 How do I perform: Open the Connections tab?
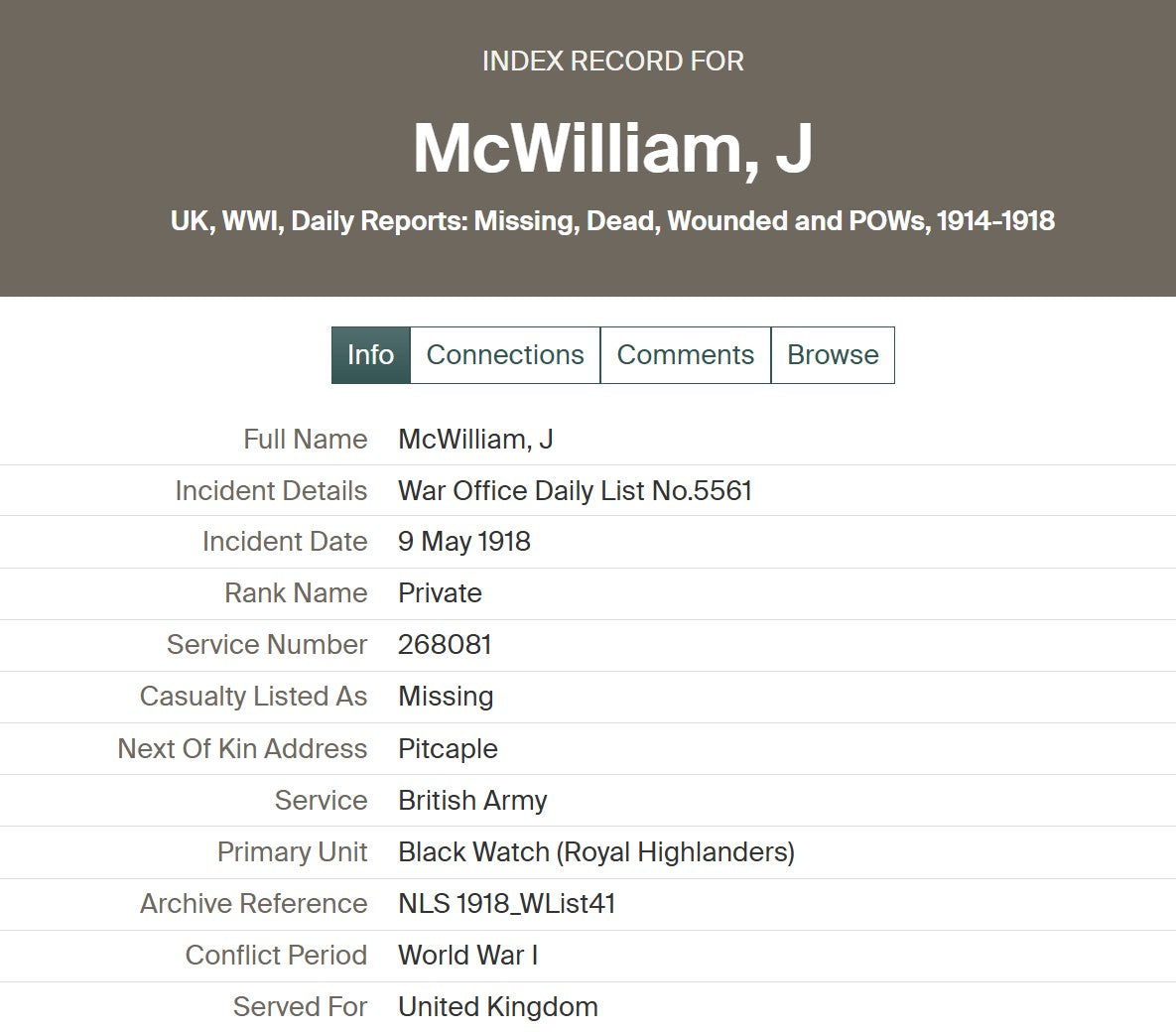coord(505,355)
